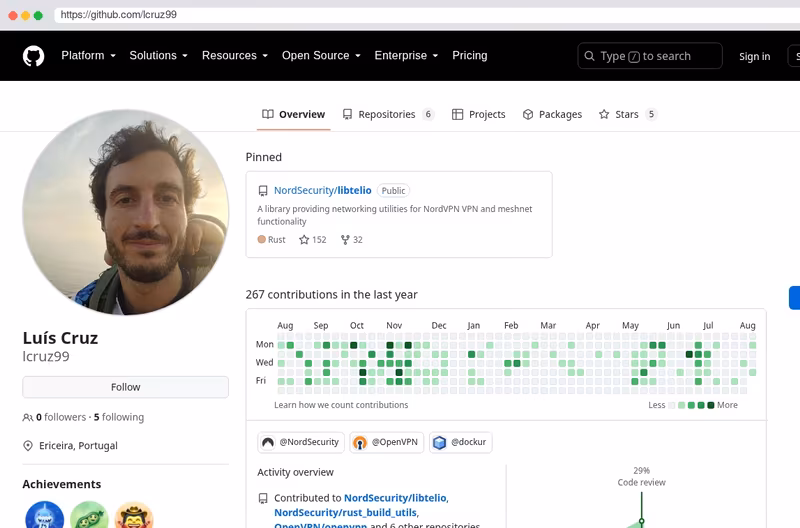Click the fork count 32 on libtelio
Image resolution: width=800 pixels, height=528 pixels.
click(x=352, y=240)
